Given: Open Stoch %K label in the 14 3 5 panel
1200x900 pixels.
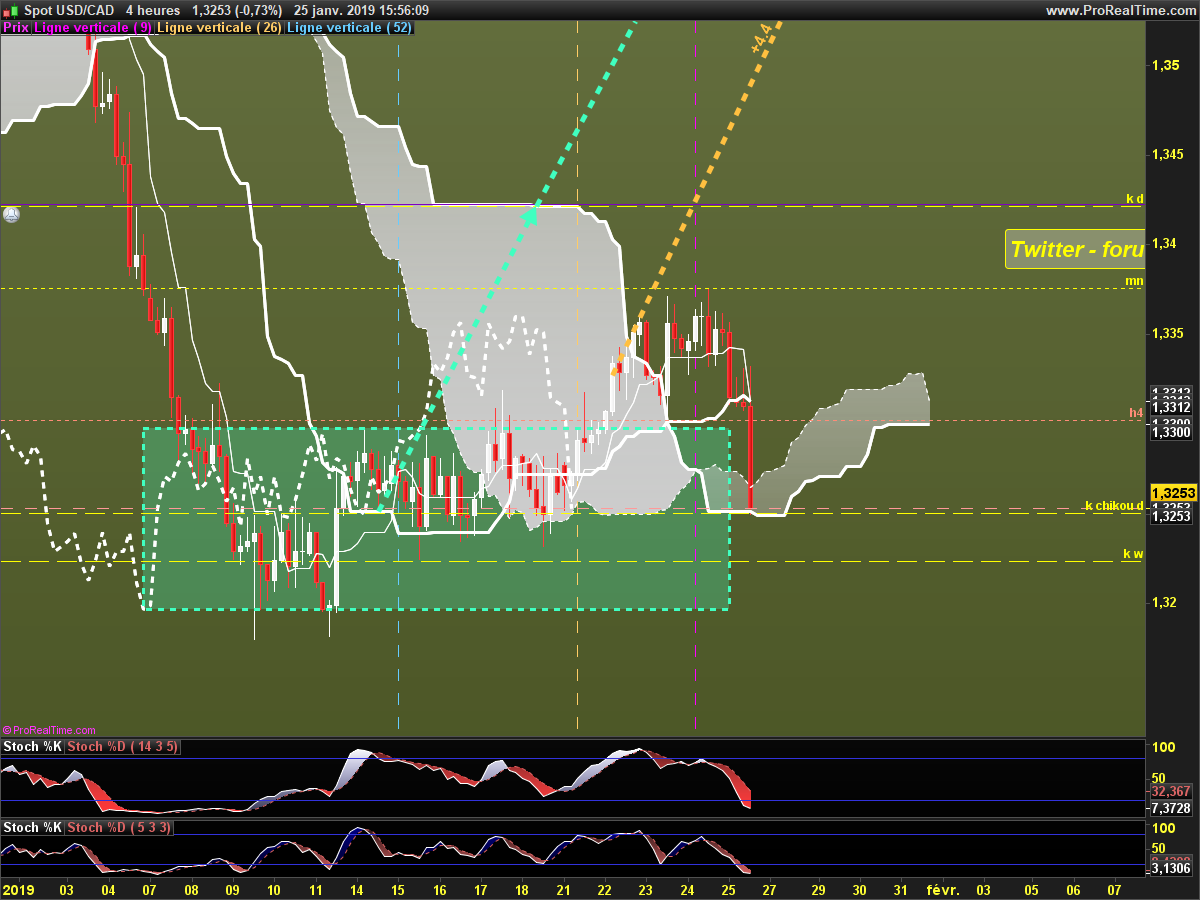Looking at the screenshot, I should (x=33, y=746).
